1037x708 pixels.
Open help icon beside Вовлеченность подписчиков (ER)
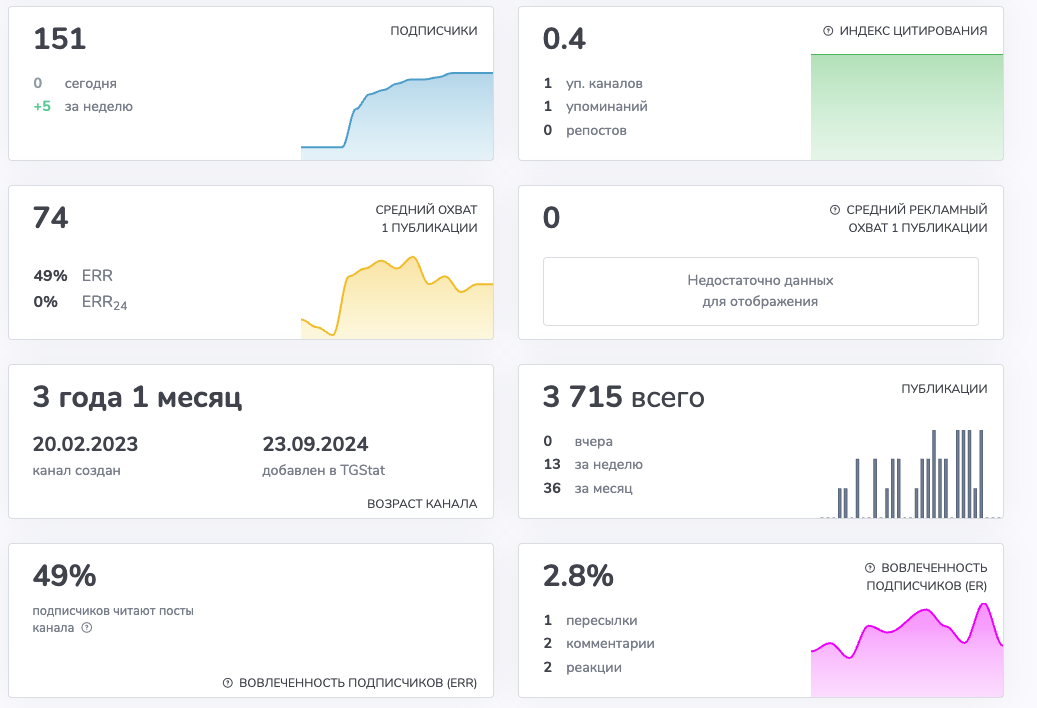[x=870, y=567]
